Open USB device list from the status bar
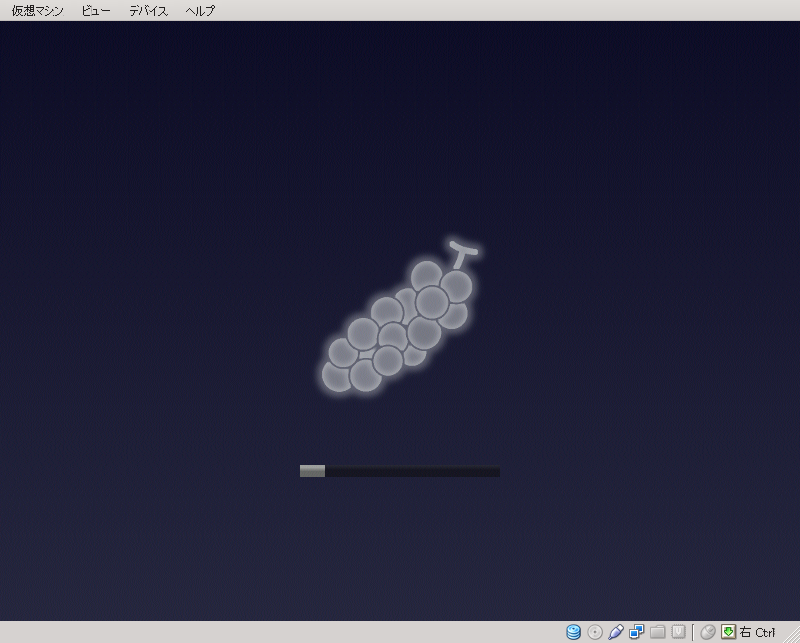This screenshot has width=800, height=643. pyautogui.click(x=618, y=631)
